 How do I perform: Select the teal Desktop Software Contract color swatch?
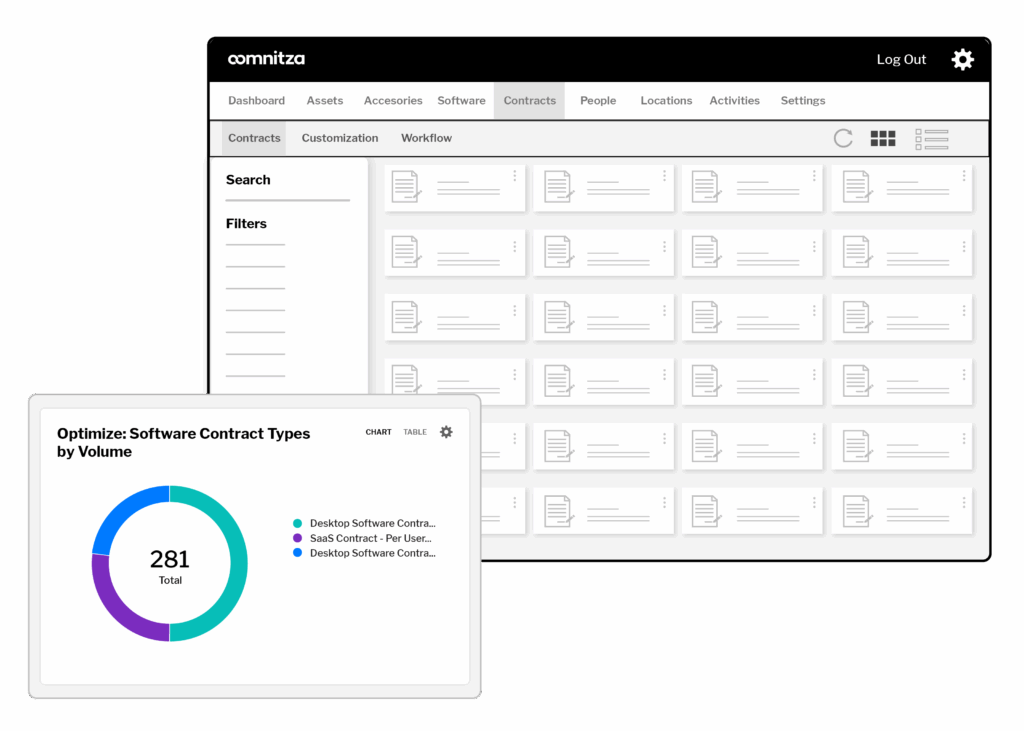click(297, 522)
